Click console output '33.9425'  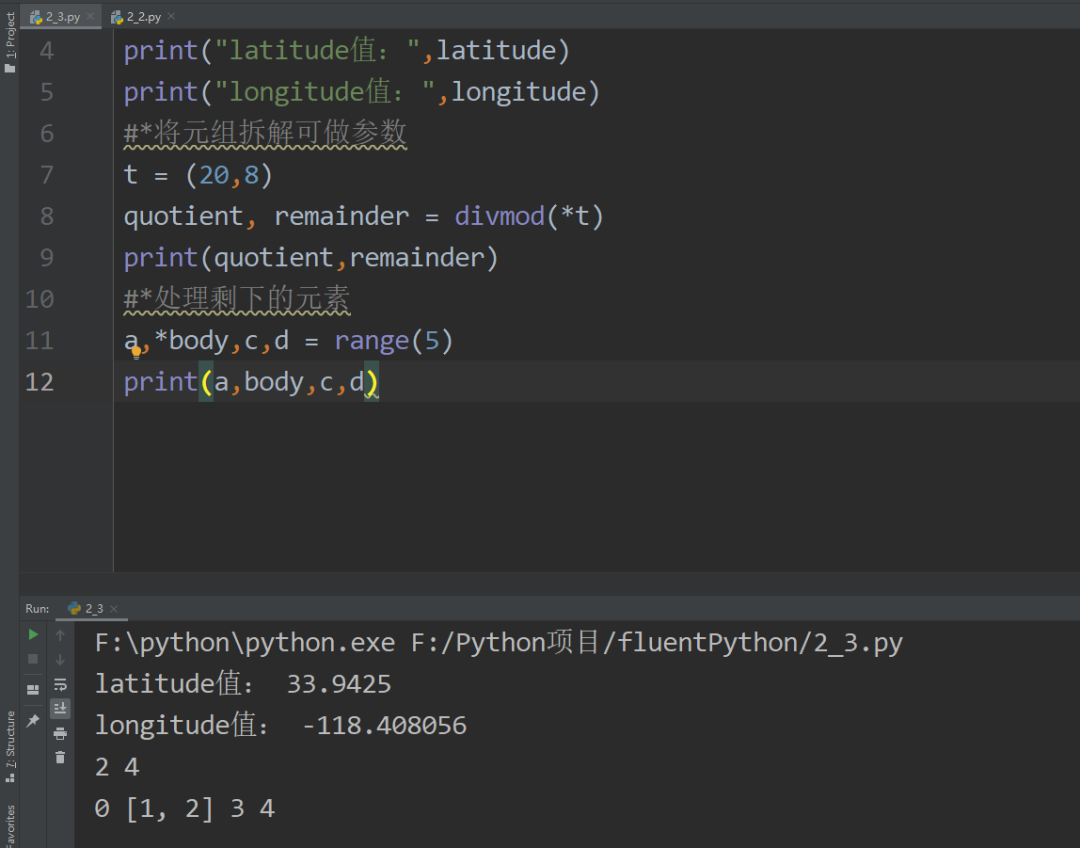[x=338, y=685]
